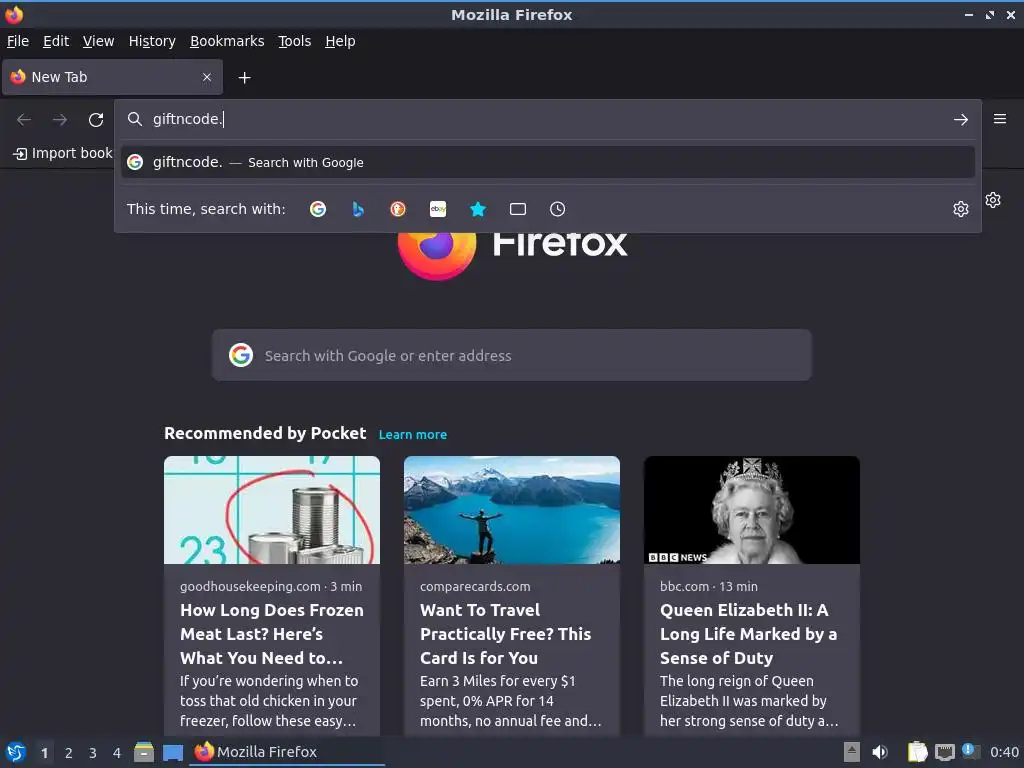Open search settings gear in urlbar dropdown
This screenshot has height=768, width=1024.
tap(961, 209)
